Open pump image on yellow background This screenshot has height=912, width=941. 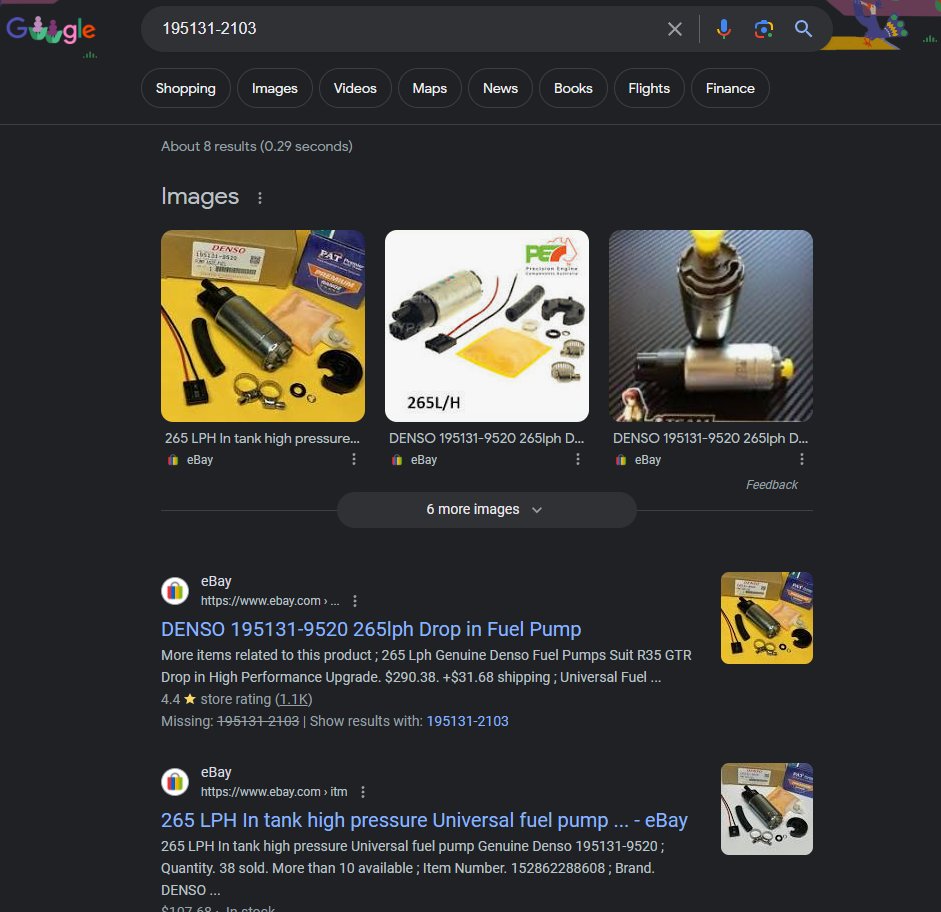coord(263,326)
